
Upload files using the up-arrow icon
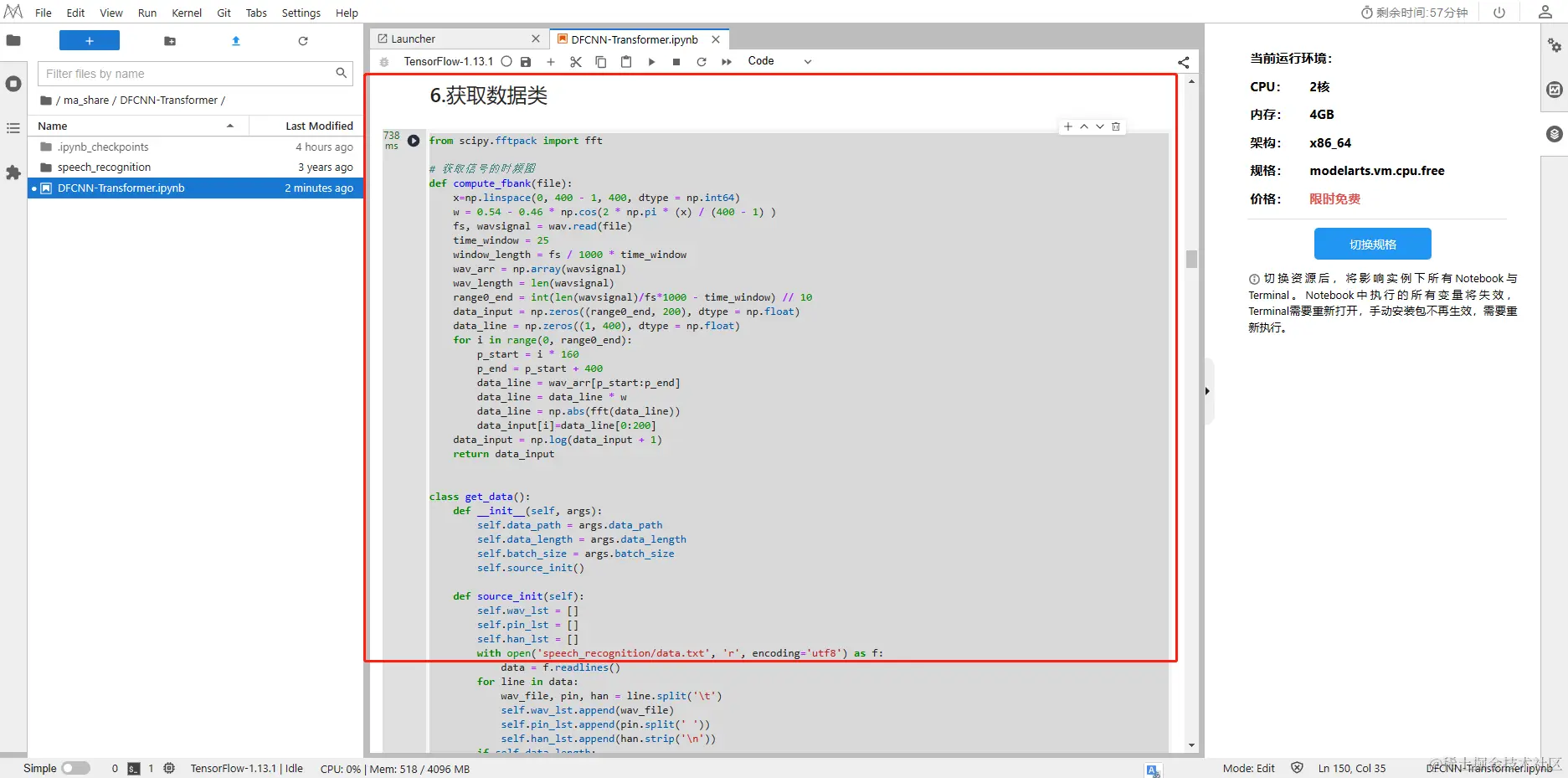point(236,41)
